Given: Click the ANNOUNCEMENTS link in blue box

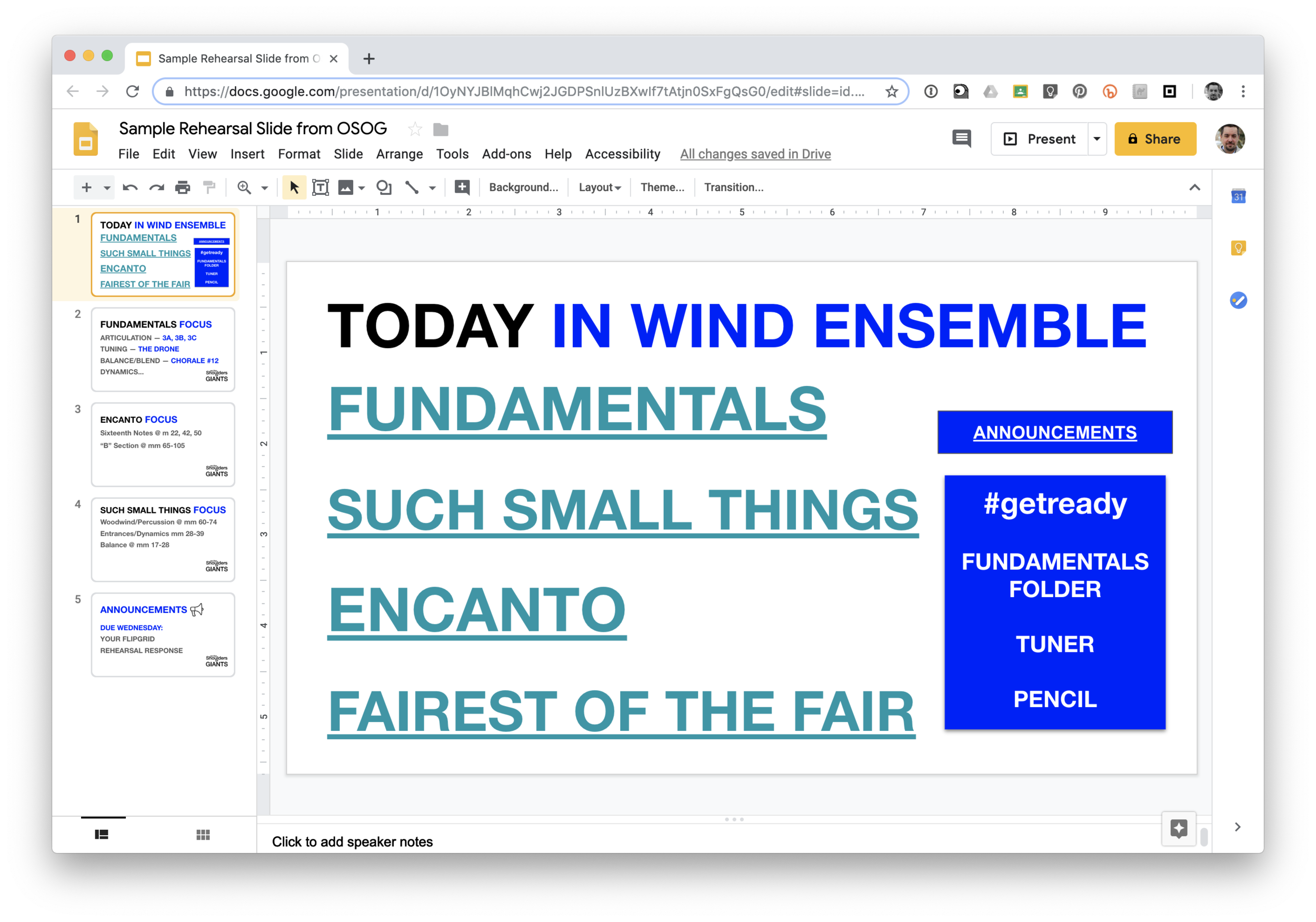Looking at the screenshot, I should pos(1054,432).
